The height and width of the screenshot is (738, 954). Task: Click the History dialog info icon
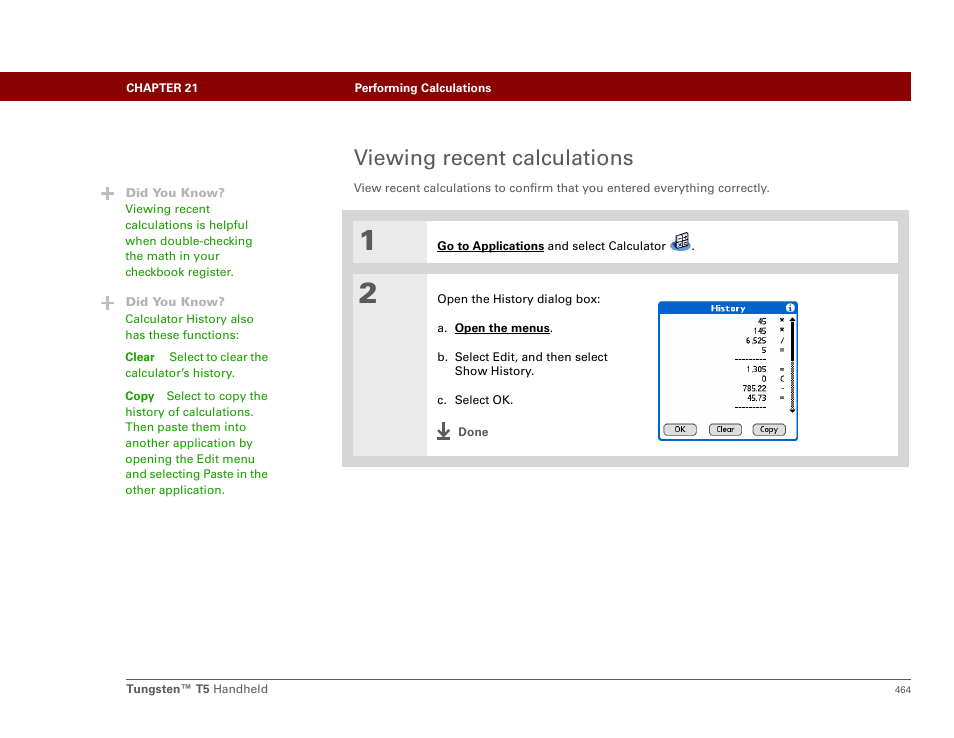tap(790, 308)
